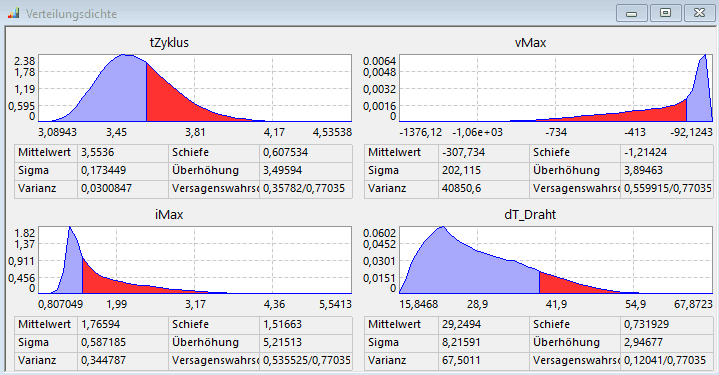The width and height of the screenshot is (719, 375).
Task: Click tZyklus axis minimum label 3,08943
Action: (57, 132)
